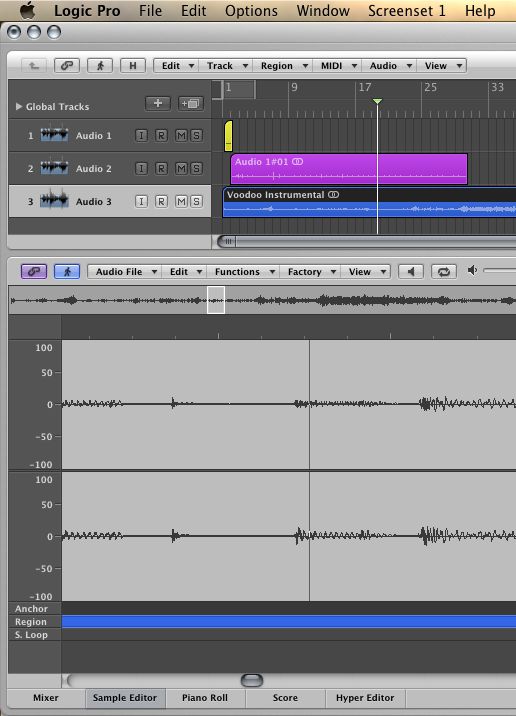Open the Logic Pro application menu

(87, 11)
